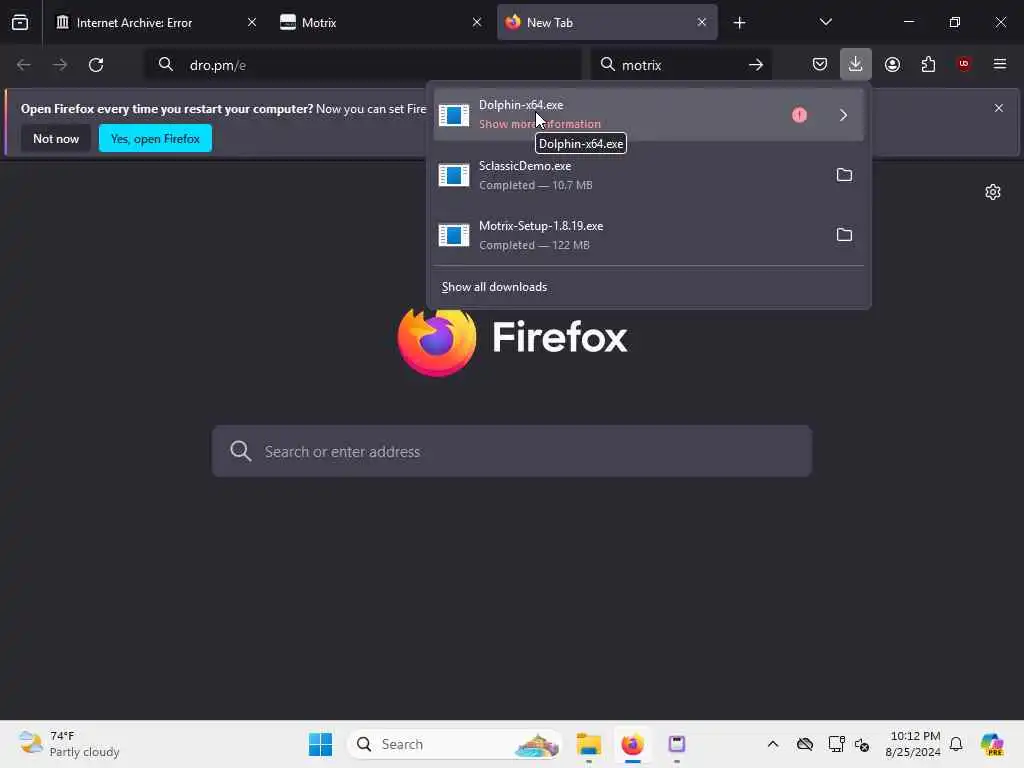Go forward one page
Screen dimensions: 1024x768
[59, 65]
